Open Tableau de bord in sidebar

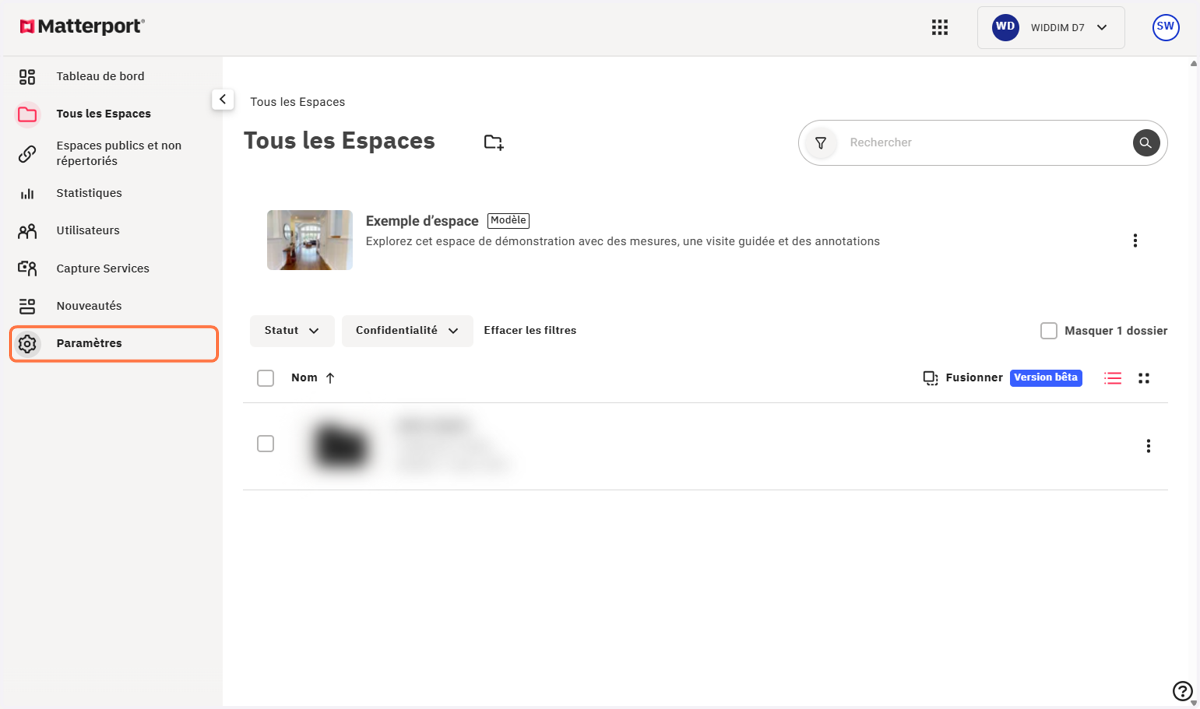100,77
